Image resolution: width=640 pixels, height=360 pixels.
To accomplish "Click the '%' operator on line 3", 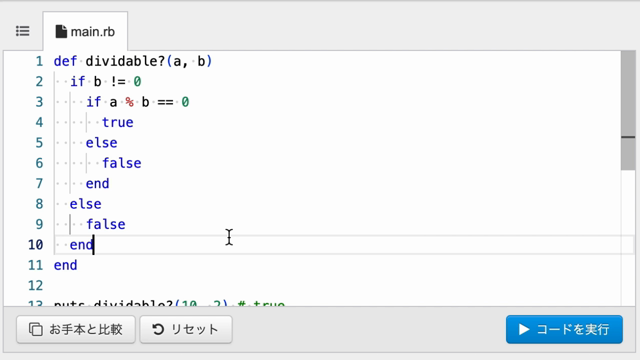I will (x=129, y=102).
